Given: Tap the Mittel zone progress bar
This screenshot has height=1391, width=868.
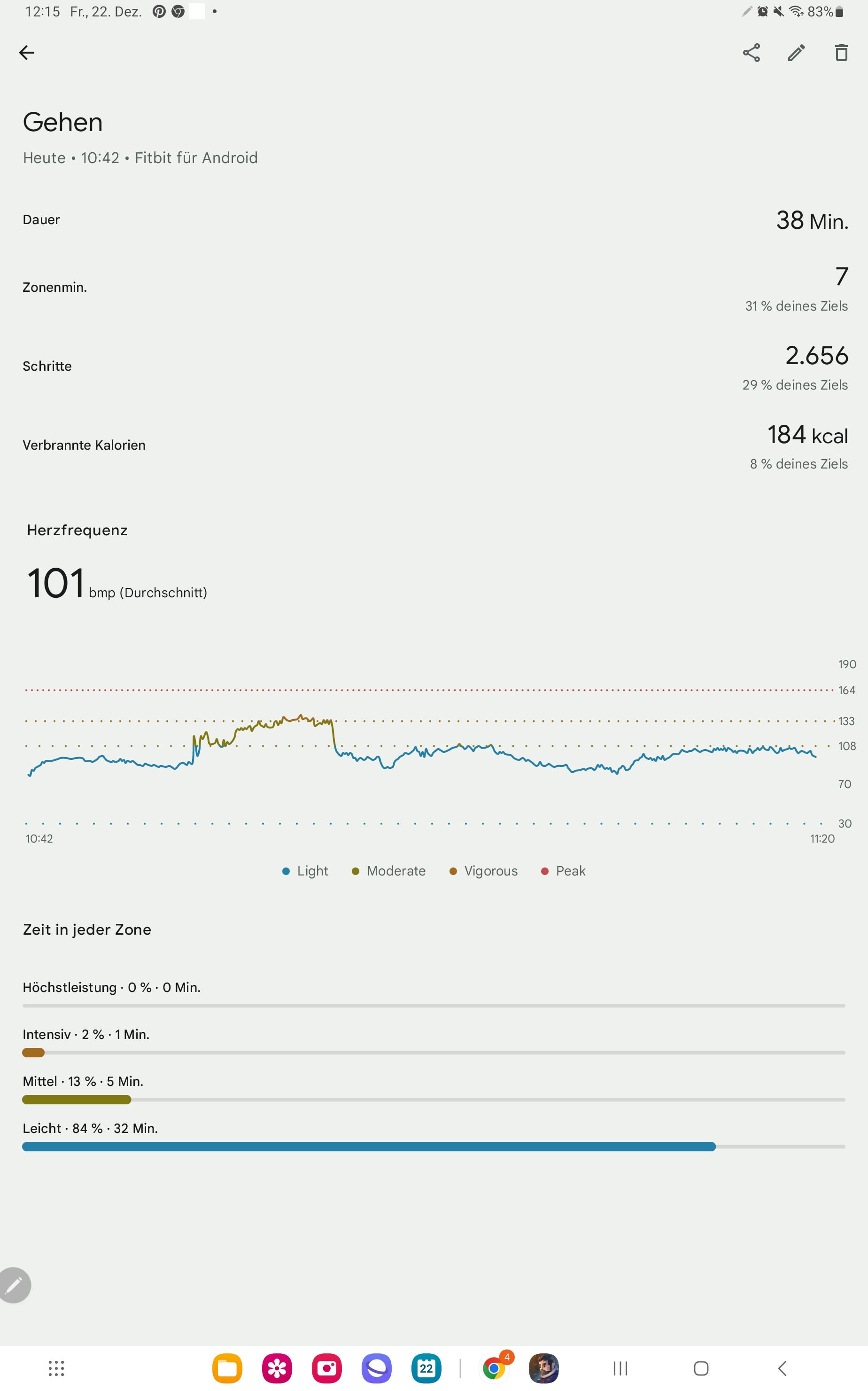Looking at the screenshot, I should 434,1099.
